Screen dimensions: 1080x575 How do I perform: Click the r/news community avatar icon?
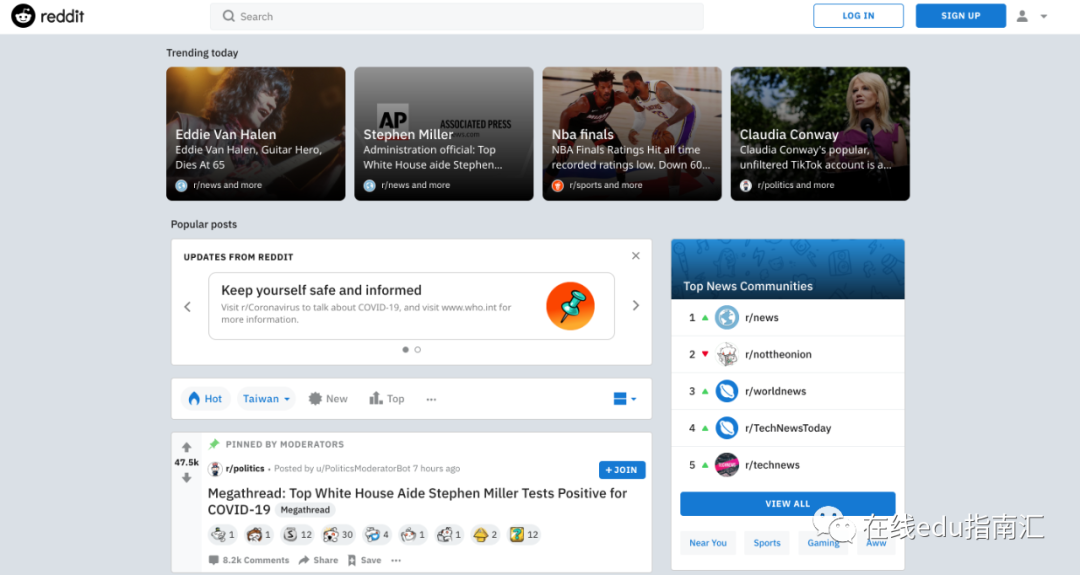coord(727,318)
